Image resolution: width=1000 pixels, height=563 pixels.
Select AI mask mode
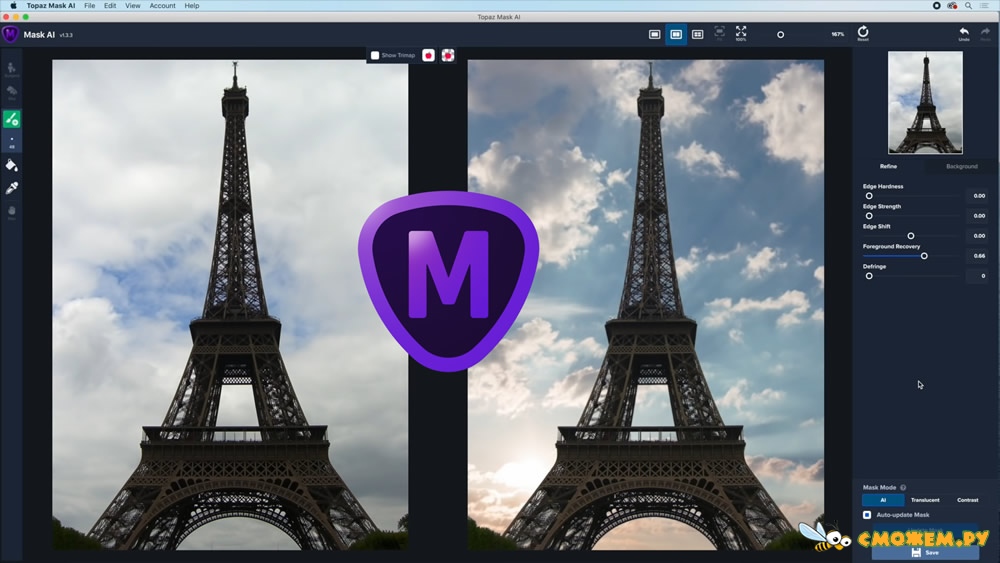(x=883, y=500)
